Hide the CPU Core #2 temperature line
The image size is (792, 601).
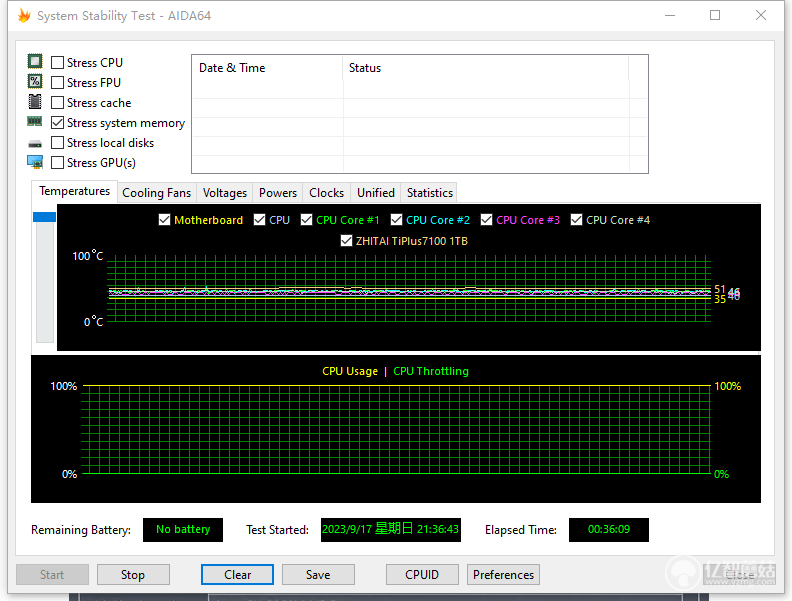397,220
